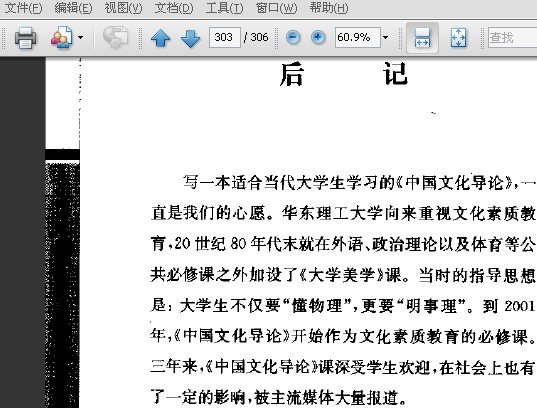Click the Print icon
Screen dimensions: 537x408
(x=25, y=37)
